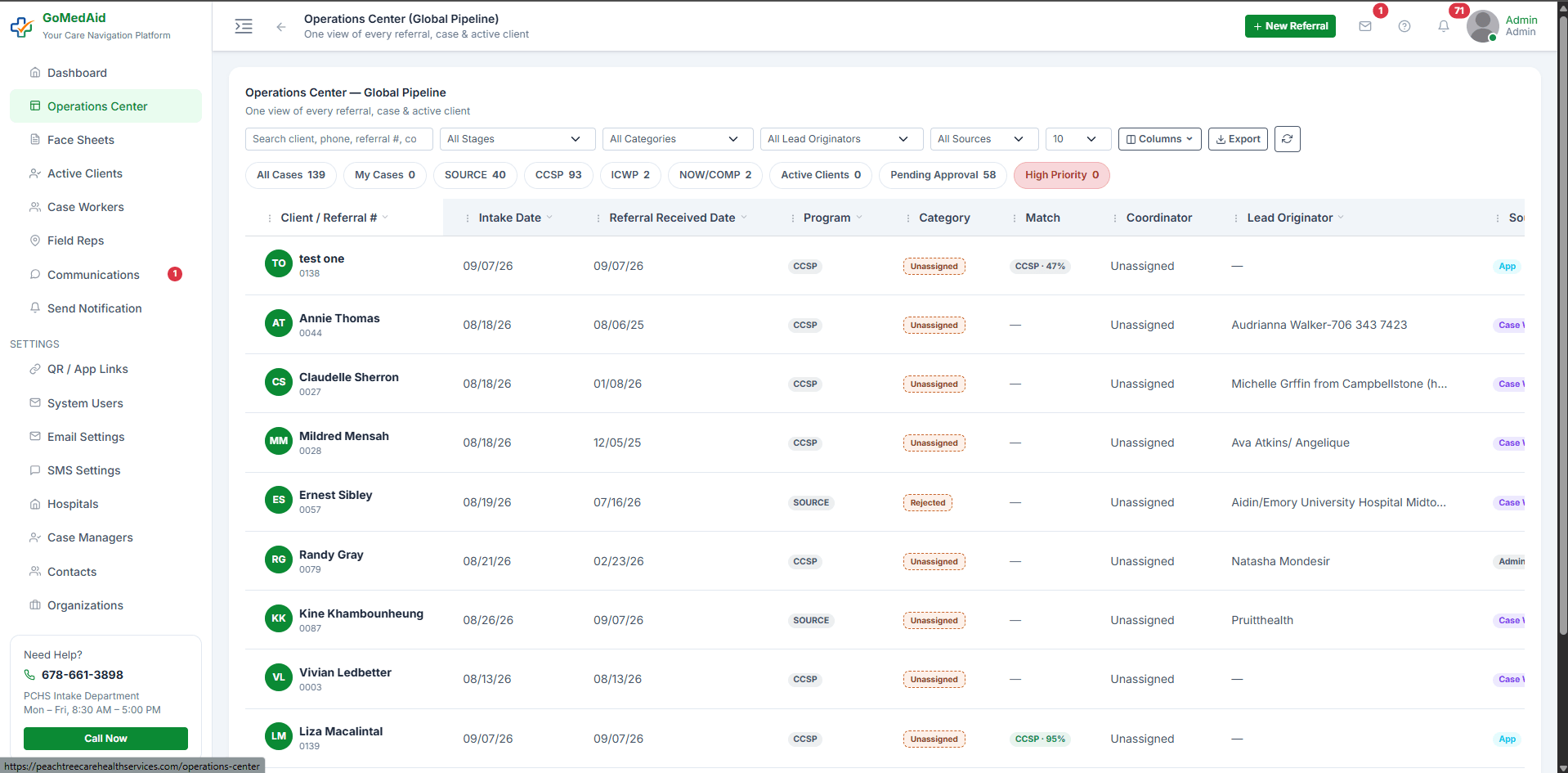Click the refresh icon next to Export
The height and width of the screenshot is (773, 1568).
coord(1288,139)
